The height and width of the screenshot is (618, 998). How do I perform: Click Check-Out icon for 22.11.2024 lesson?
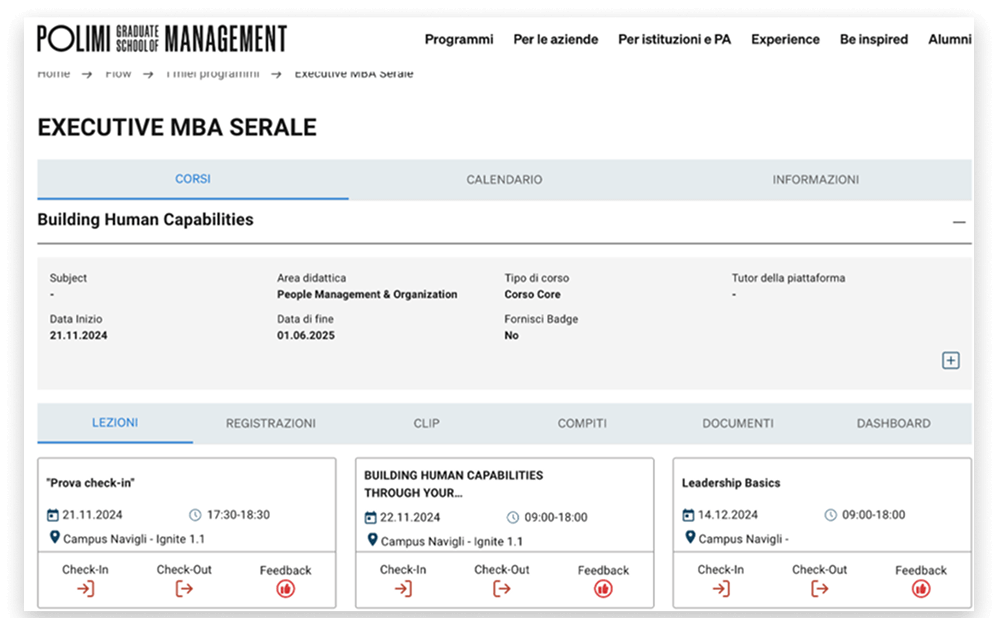[x=502, y=588]
